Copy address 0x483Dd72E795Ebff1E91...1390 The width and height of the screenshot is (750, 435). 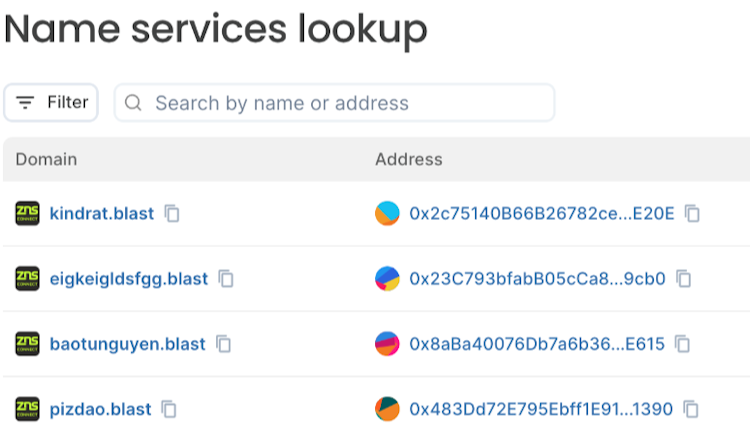(x=690, y=409)
